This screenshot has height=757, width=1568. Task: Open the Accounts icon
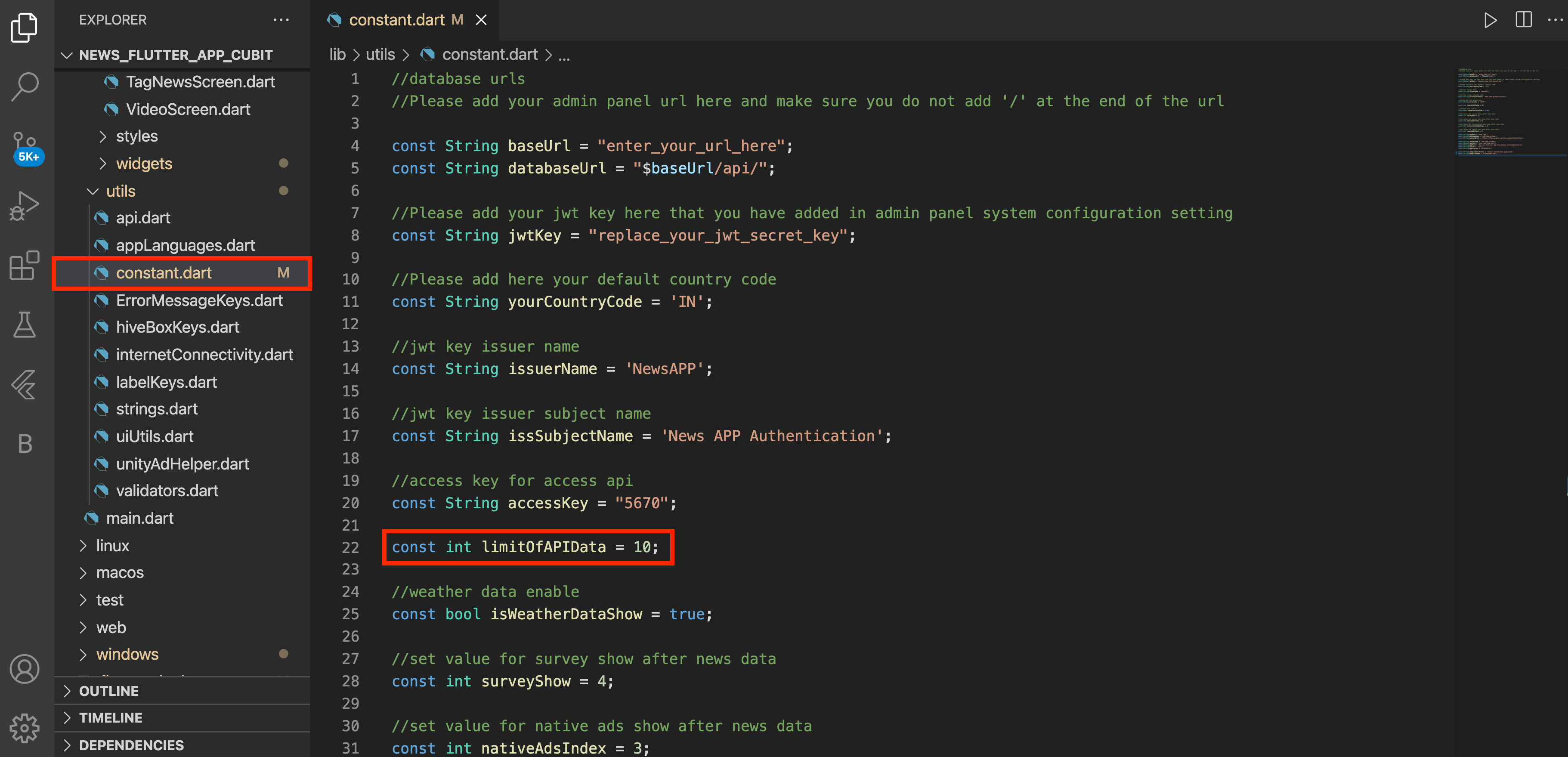coord(25,669)
